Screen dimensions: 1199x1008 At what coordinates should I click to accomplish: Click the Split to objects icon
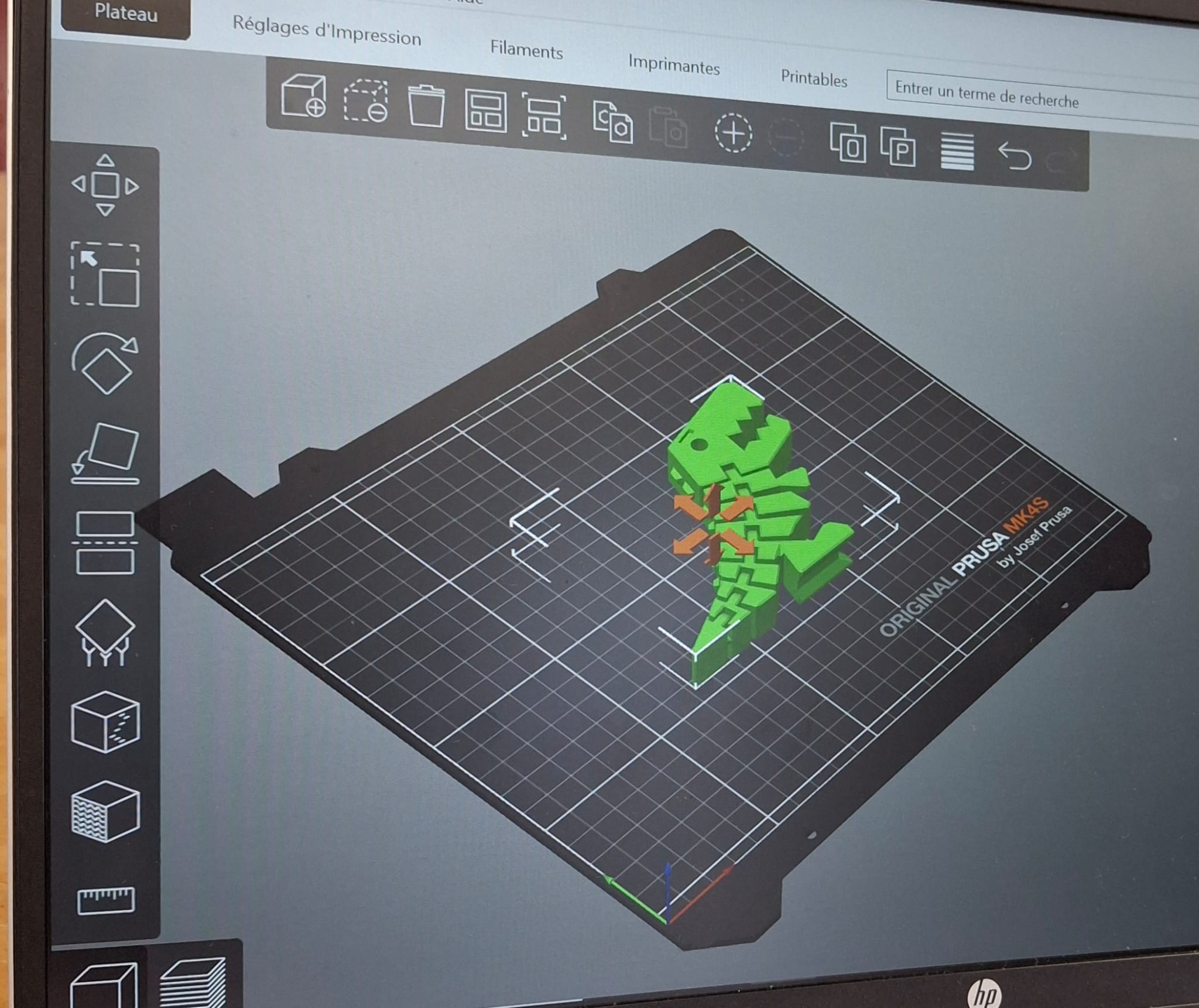(848, 142)
